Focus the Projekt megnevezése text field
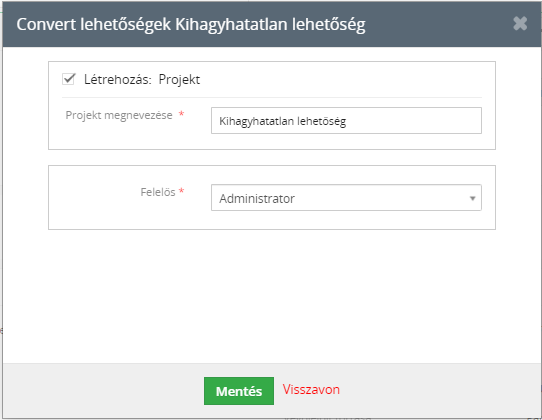This screenshot has width=542, height=420. click(x=346, y=121)
